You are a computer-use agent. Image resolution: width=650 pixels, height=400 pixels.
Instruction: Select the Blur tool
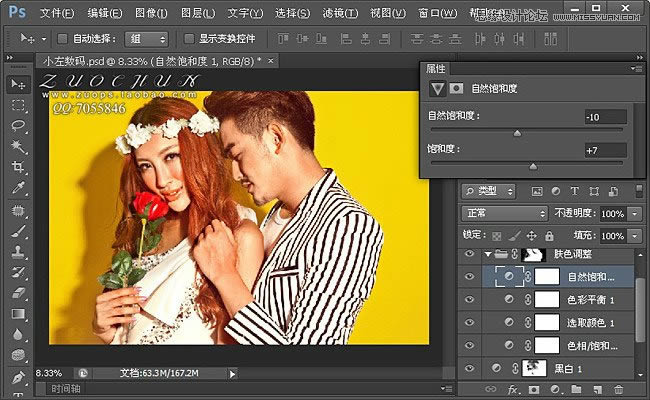click(18, 335)
